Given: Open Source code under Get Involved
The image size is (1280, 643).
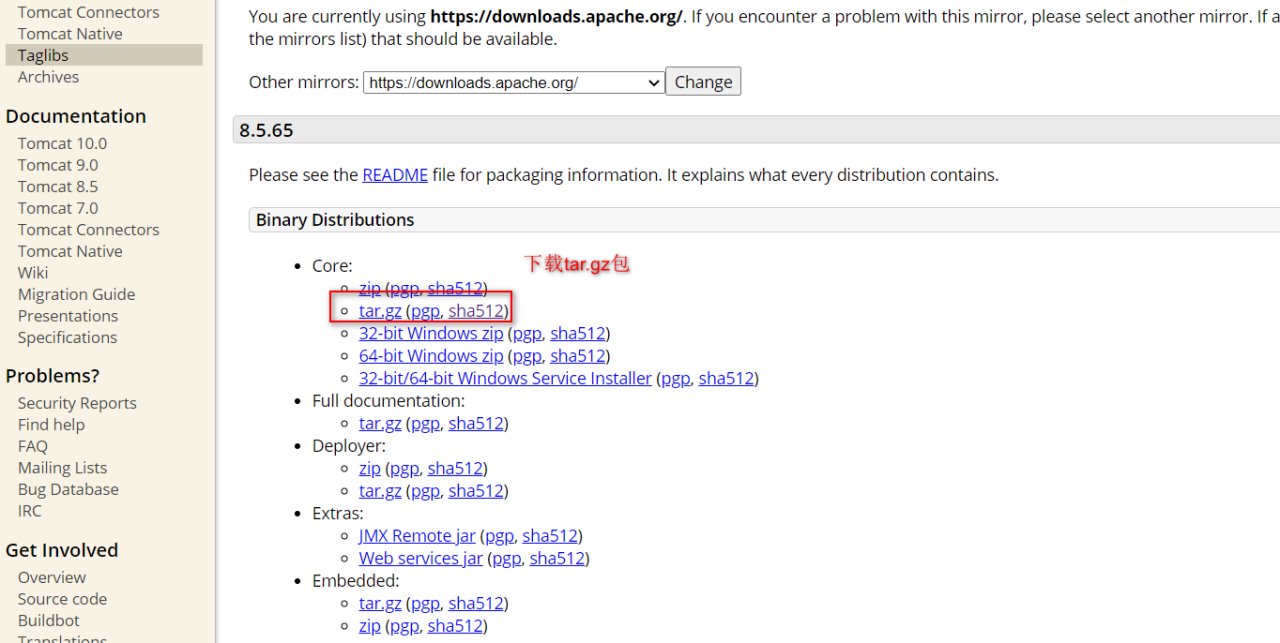Looking at the screenshot, I should 62,599.
